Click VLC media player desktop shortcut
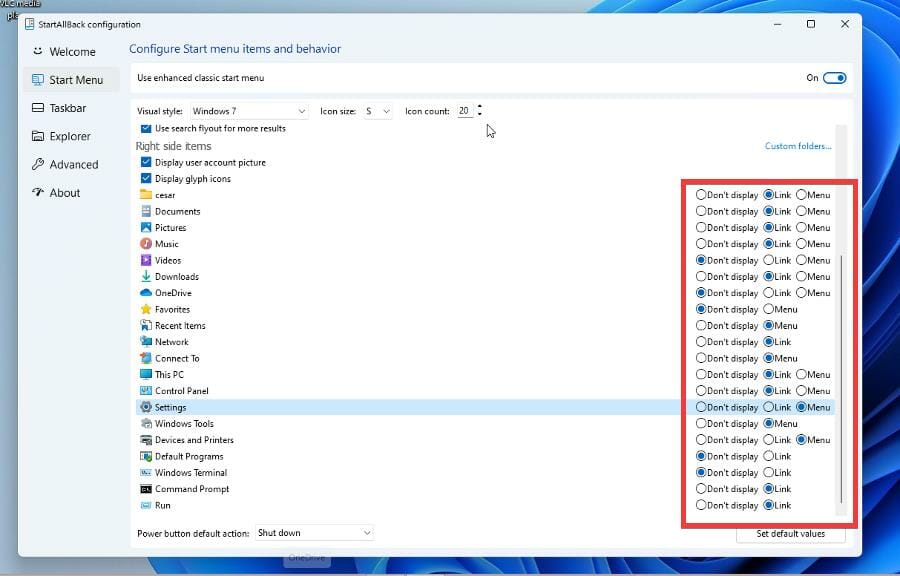900x576 pixels. (x=20, y=8)
